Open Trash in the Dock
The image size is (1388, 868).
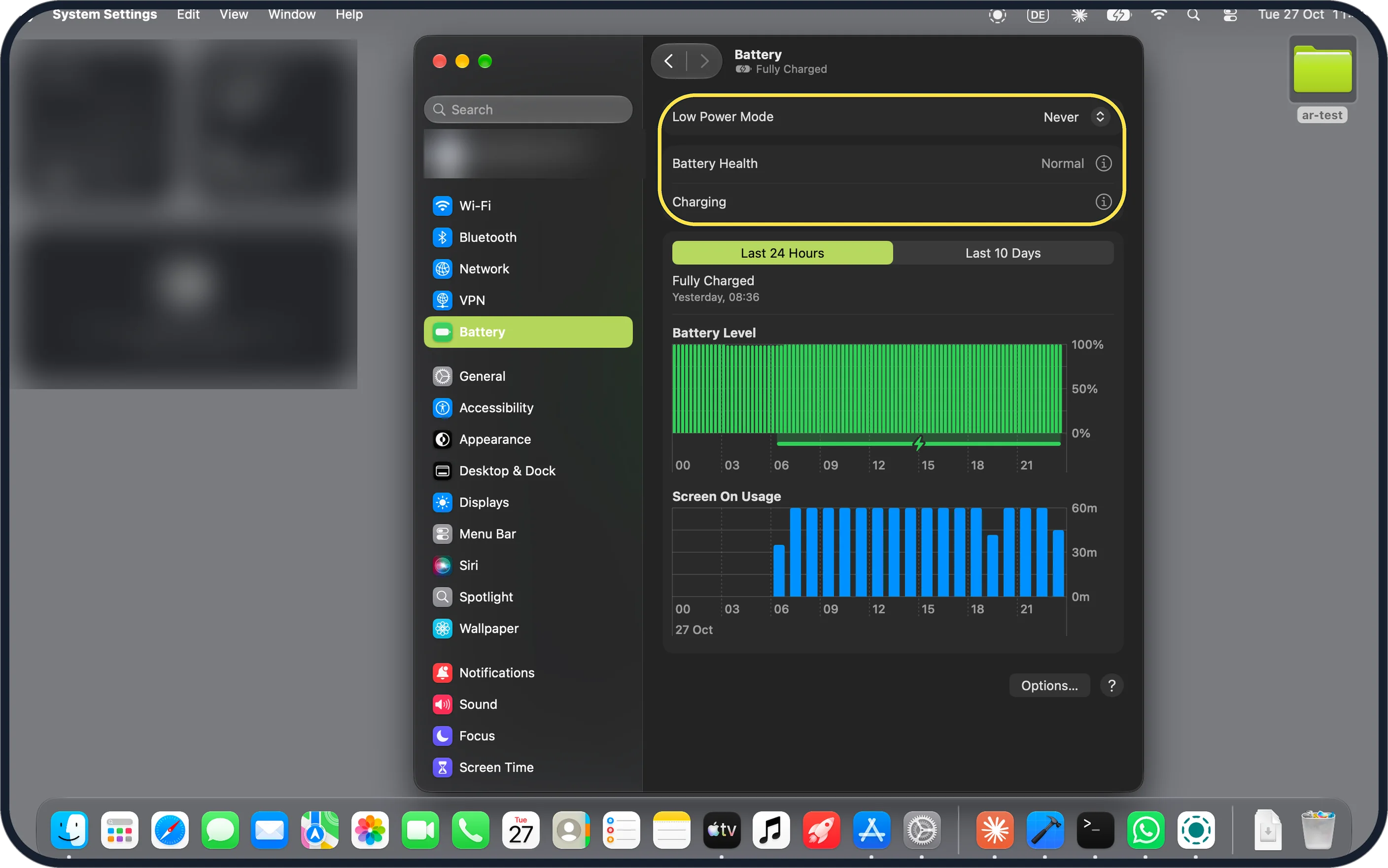tap(1318, 830)
